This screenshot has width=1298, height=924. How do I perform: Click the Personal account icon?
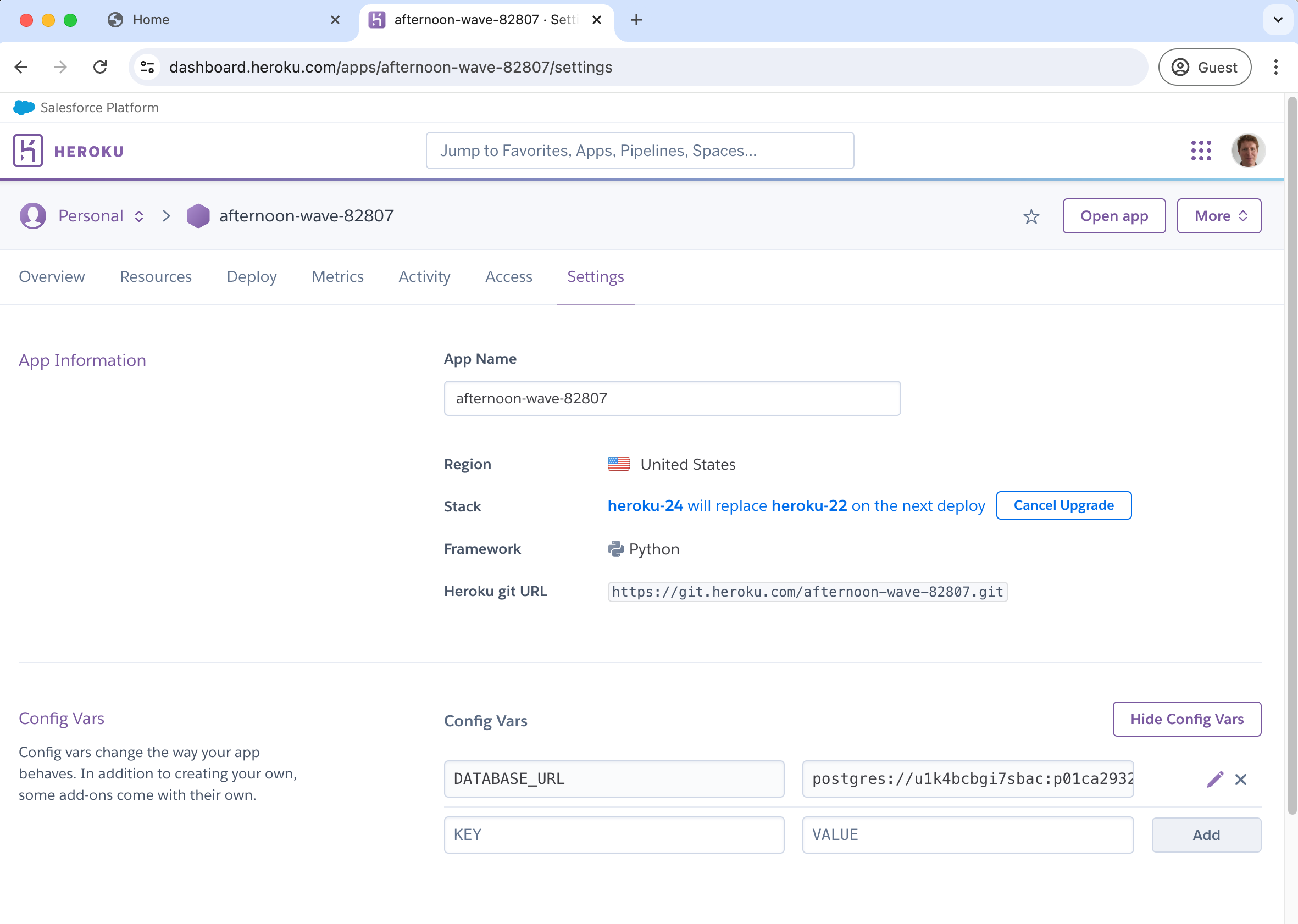32,216
